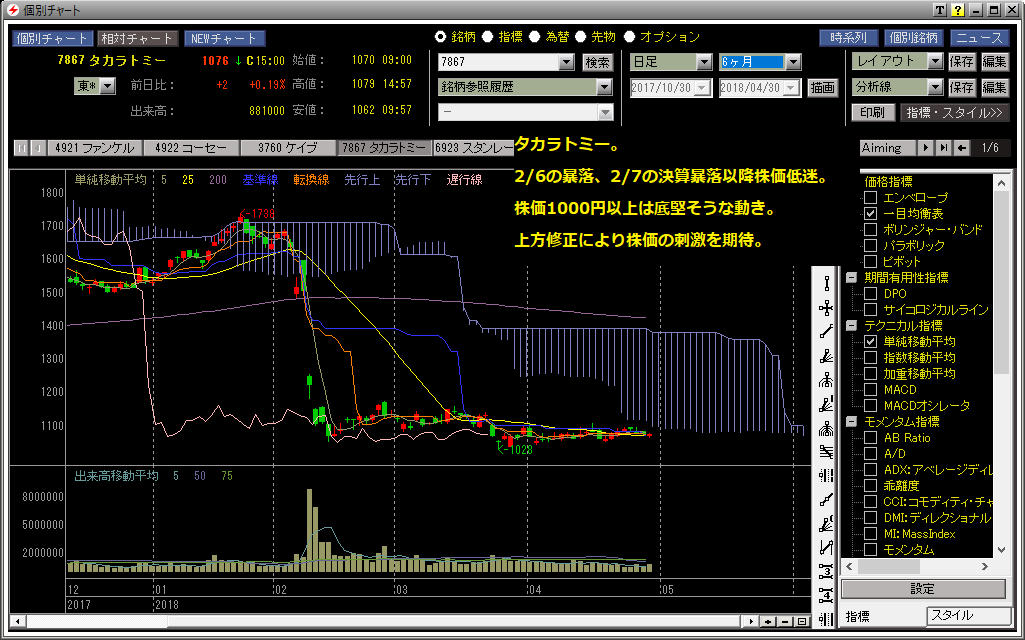Uncheck the 単純移動平均 indicator

[870, 341]
